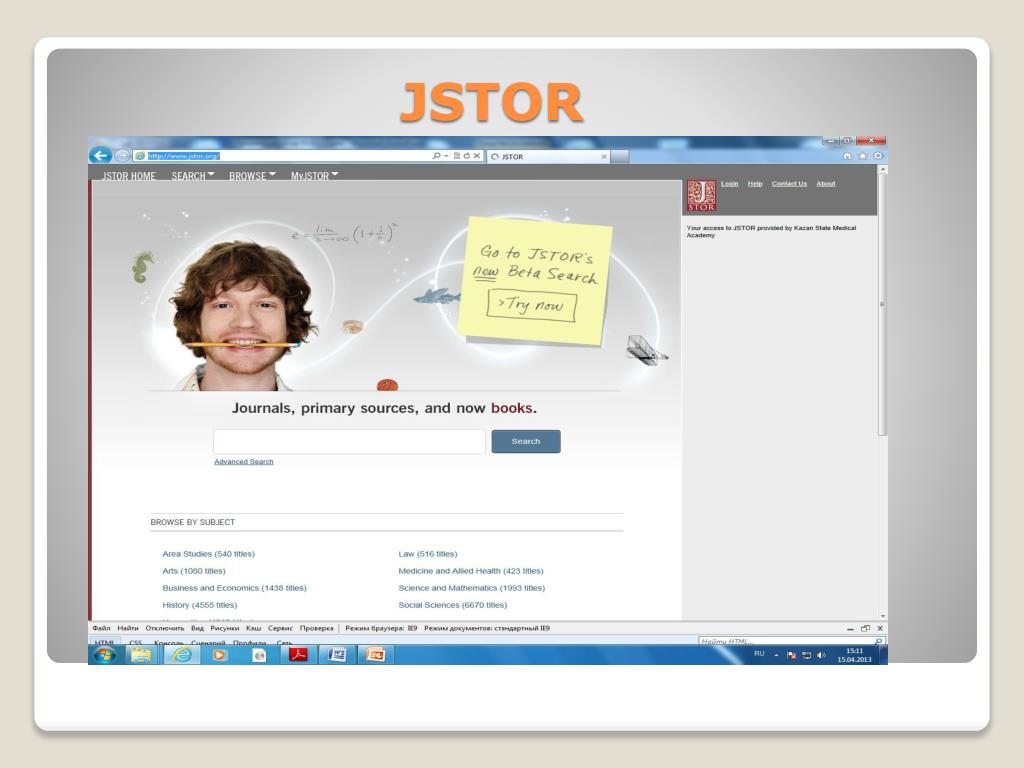Click the RU language indicator
This screenshot has width=1024, height=768.
tap(759, 654)
